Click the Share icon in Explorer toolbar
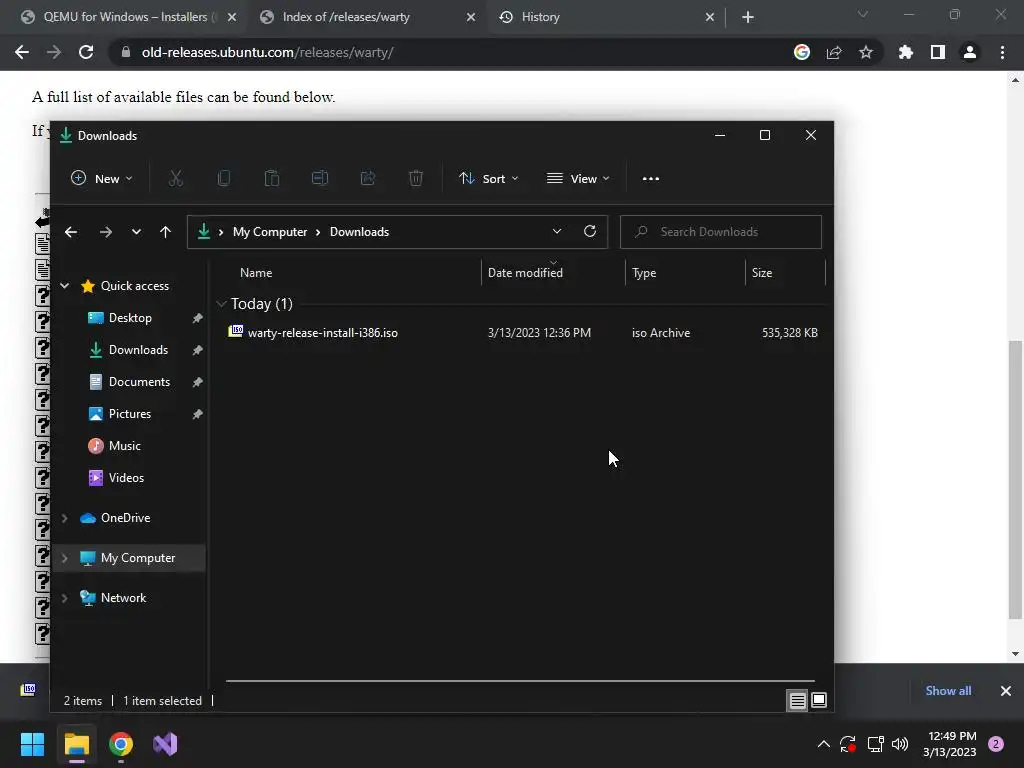Image resolution: width=1024 pixels, height=768 pixels. pyautogui.click(x=368, y=178)
